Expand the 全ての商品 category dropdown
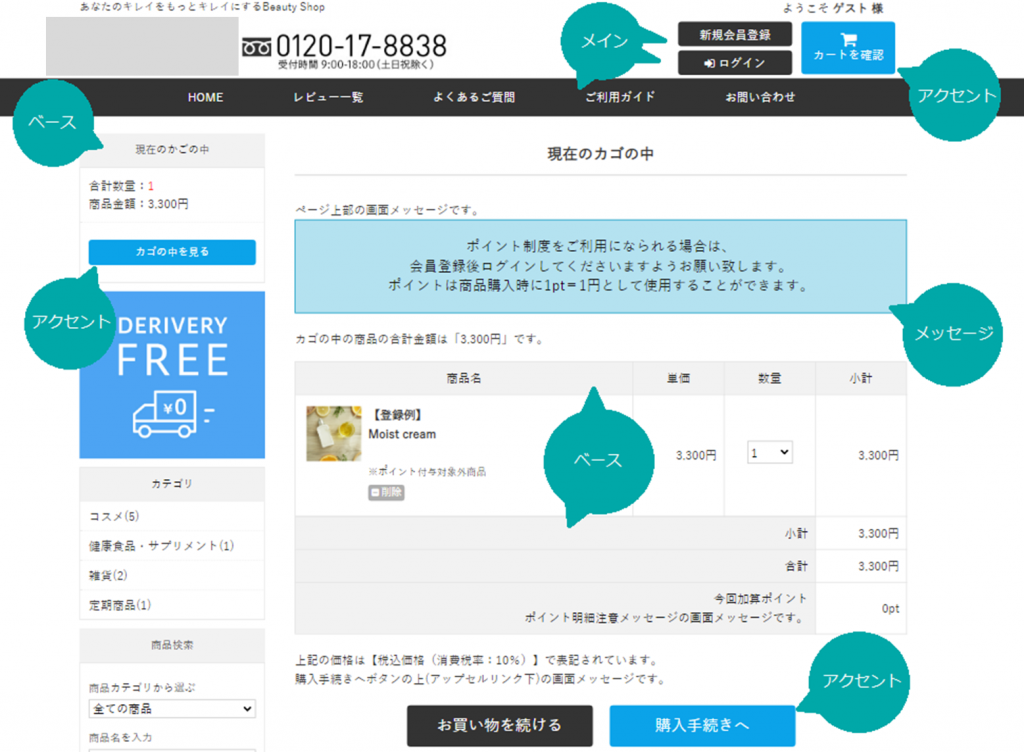This screenshot has height=752, width=1024. click(172, 709)
